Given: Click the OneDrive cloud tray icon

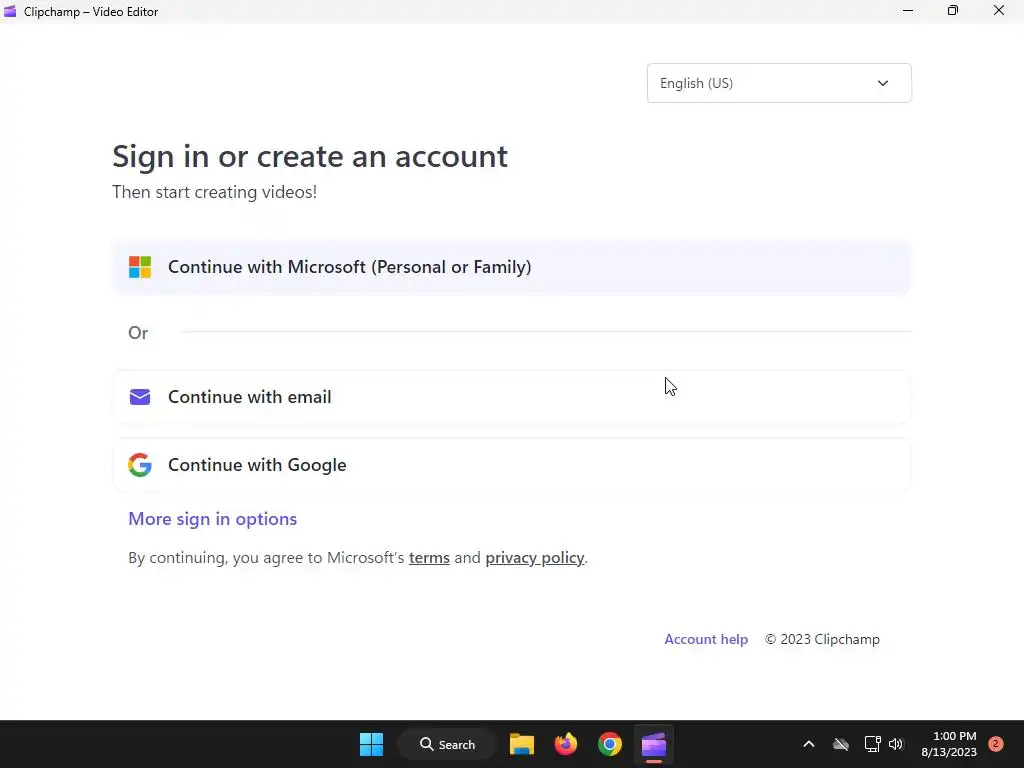Looking at the screenshot, I should coord(841,744).
